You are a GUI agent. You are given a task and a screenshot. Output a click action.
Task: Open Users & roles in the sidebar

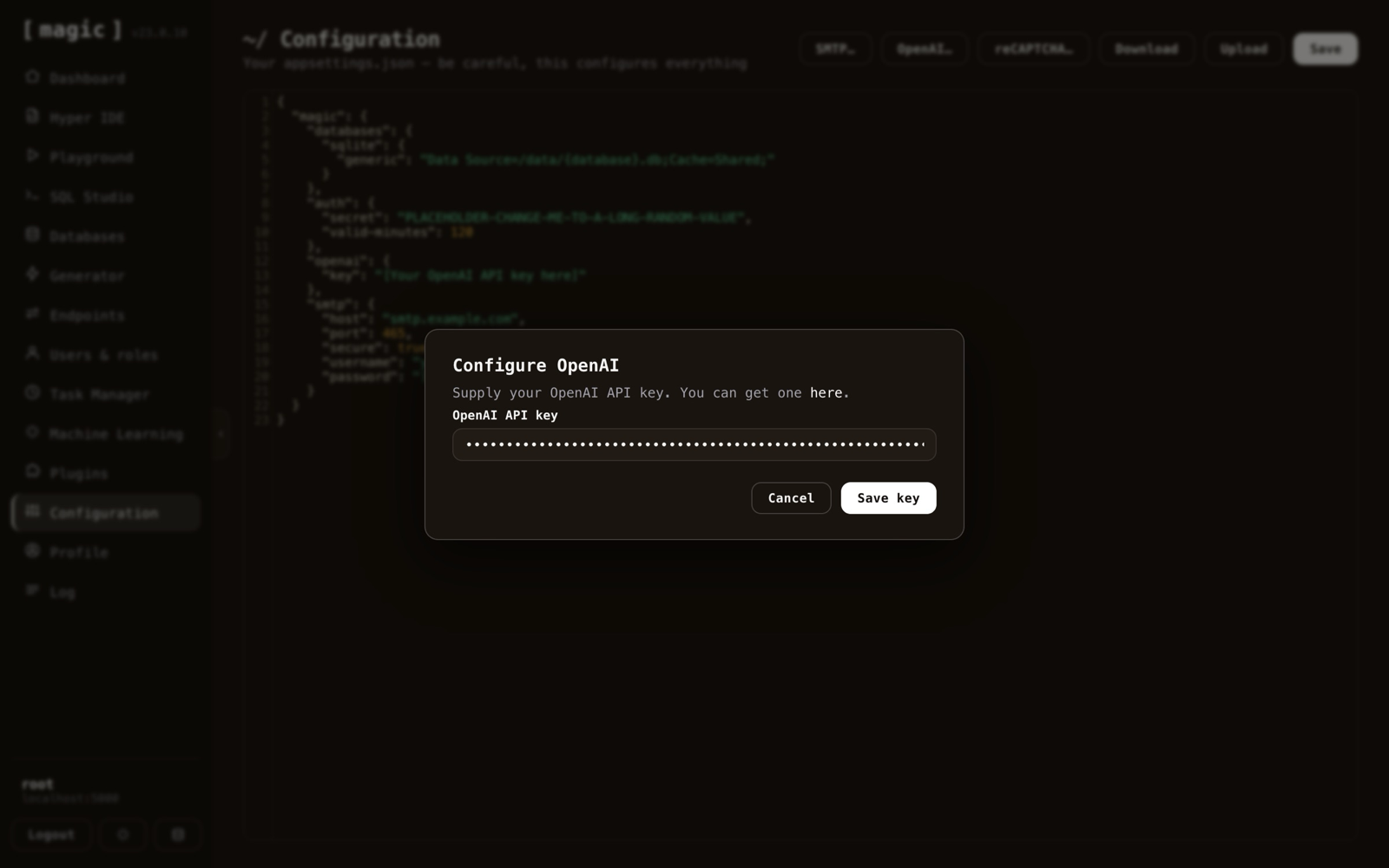(x=106, y=355)
